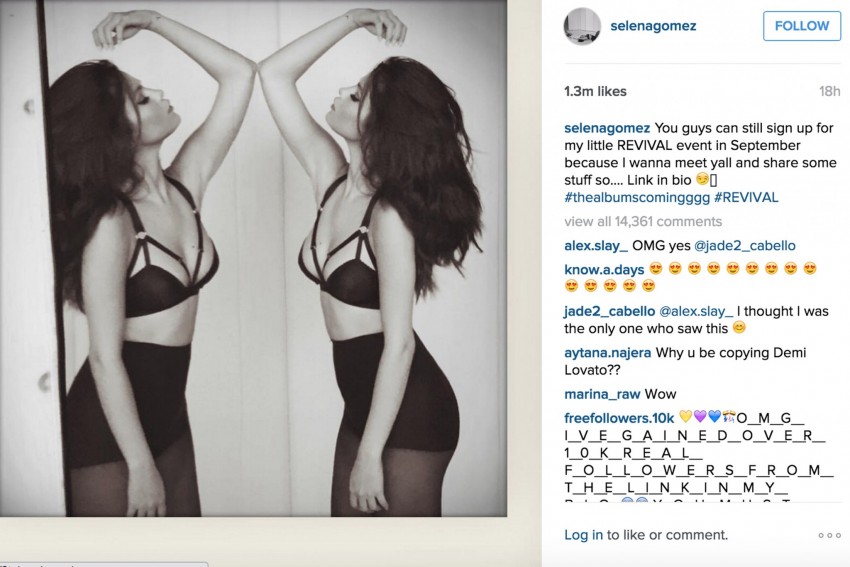Image resolution: width=850 pixels, height=567 pixels.
Task: Visit alex.slay_ commenter profile
Action: pos(596,246)
